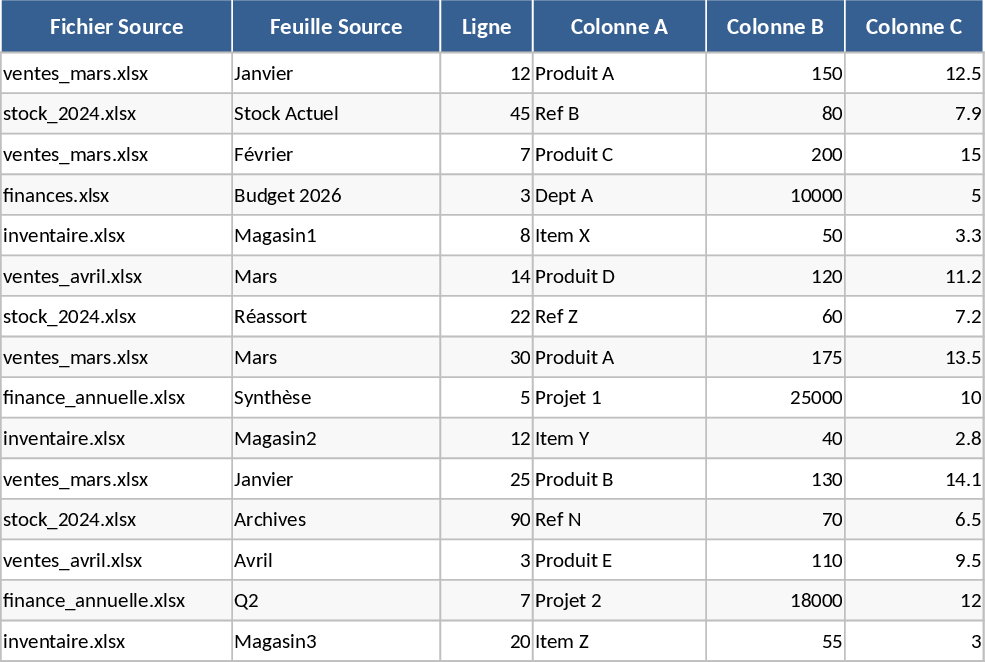Click the Fichier Source column header
Image resolution: width=985 pixels, height=662 pixels.
116,27
